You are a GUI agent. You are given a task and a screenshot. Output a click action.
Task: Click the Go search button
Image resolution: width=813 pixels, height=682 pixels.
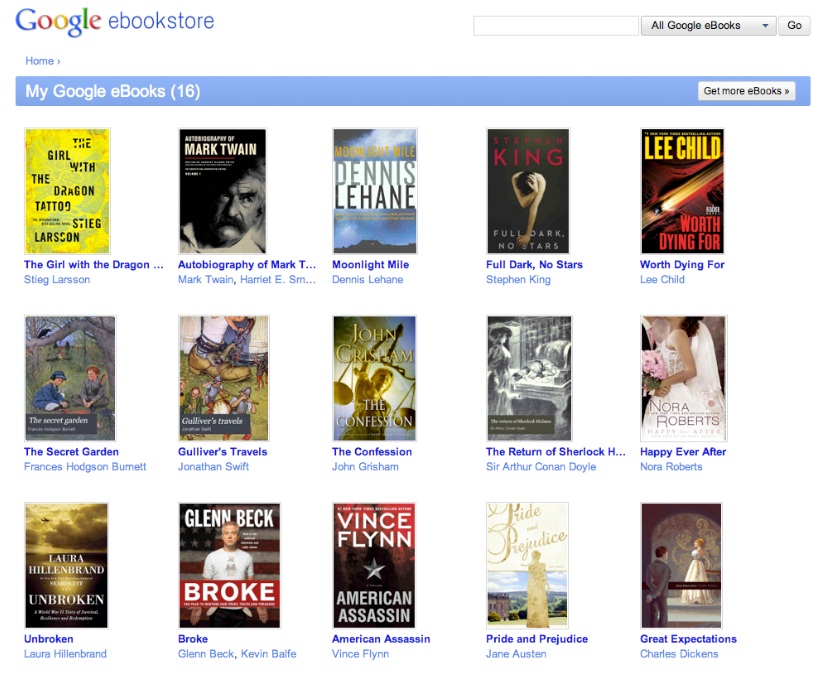tap(794, 25)
